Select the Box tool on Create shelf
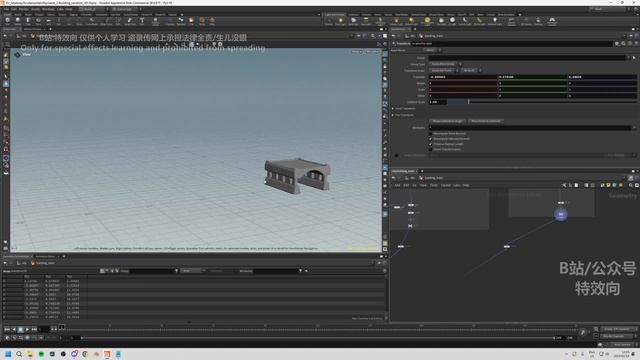The image size is (640, 360). click(7, 21)
